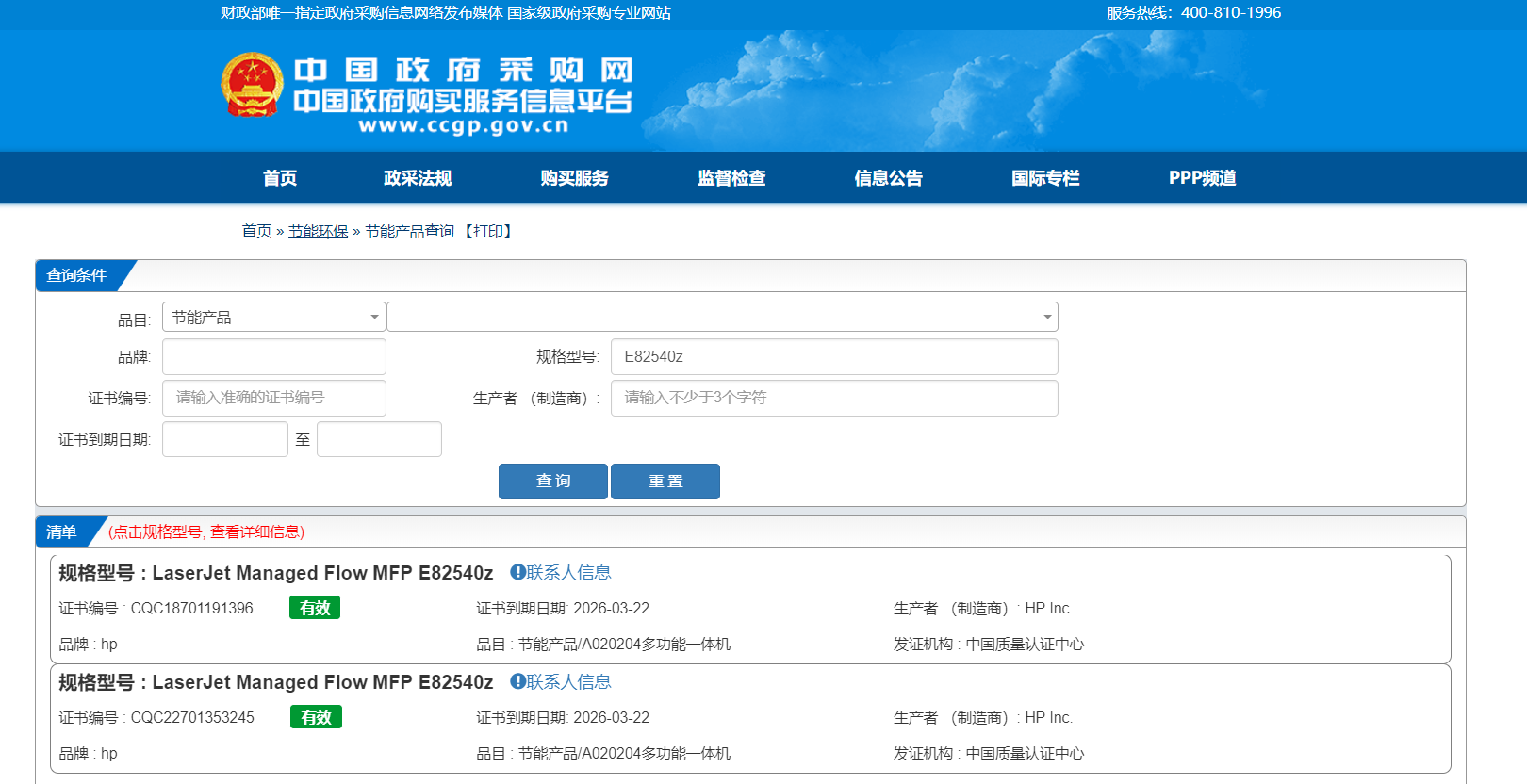Open the 节能产品 category dropdown
Viewport: 1527px width, 784px height.
(x=274, y=317)
